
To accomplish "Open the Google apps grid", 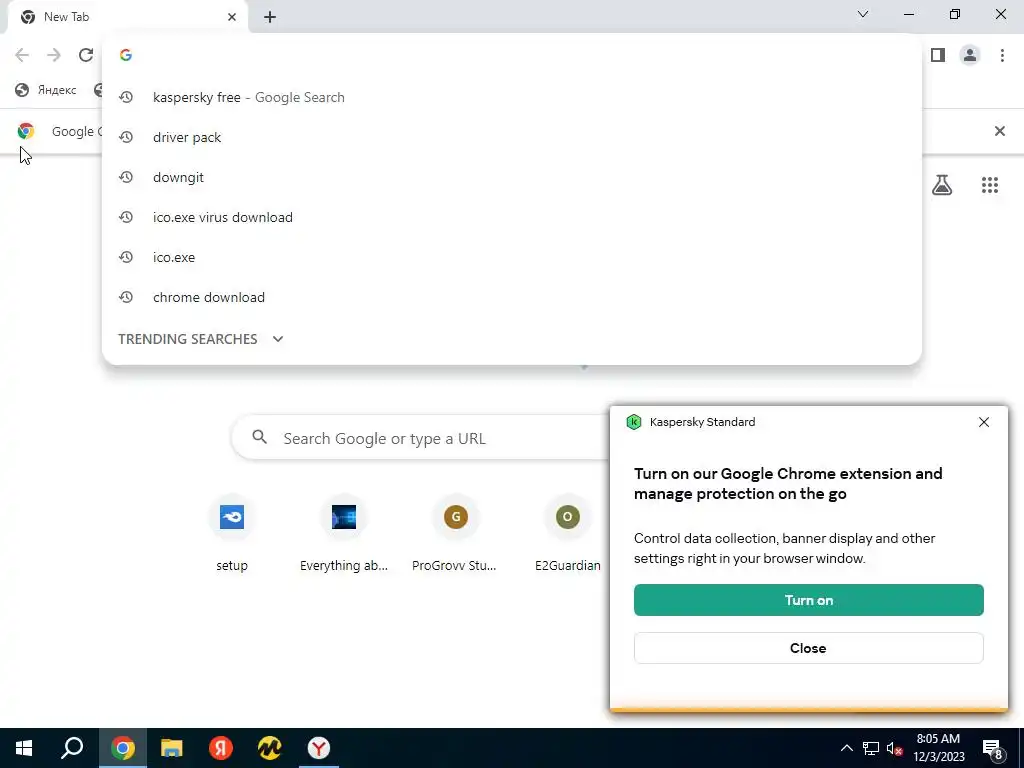I will (x=990, y=185).
